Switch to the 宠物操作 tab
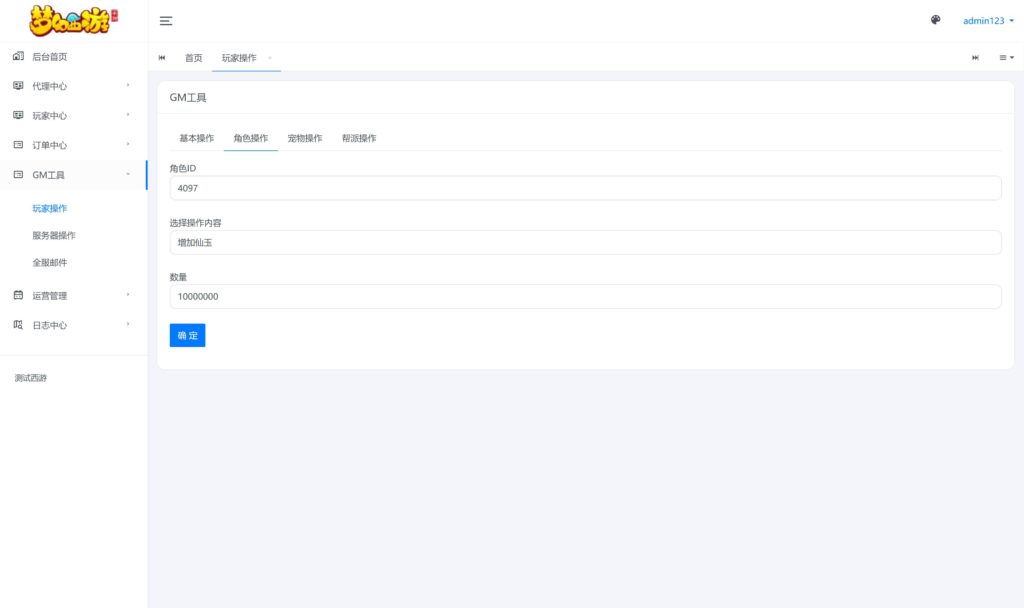This screenshot has height=608, width=1024. tap(305, 138)
